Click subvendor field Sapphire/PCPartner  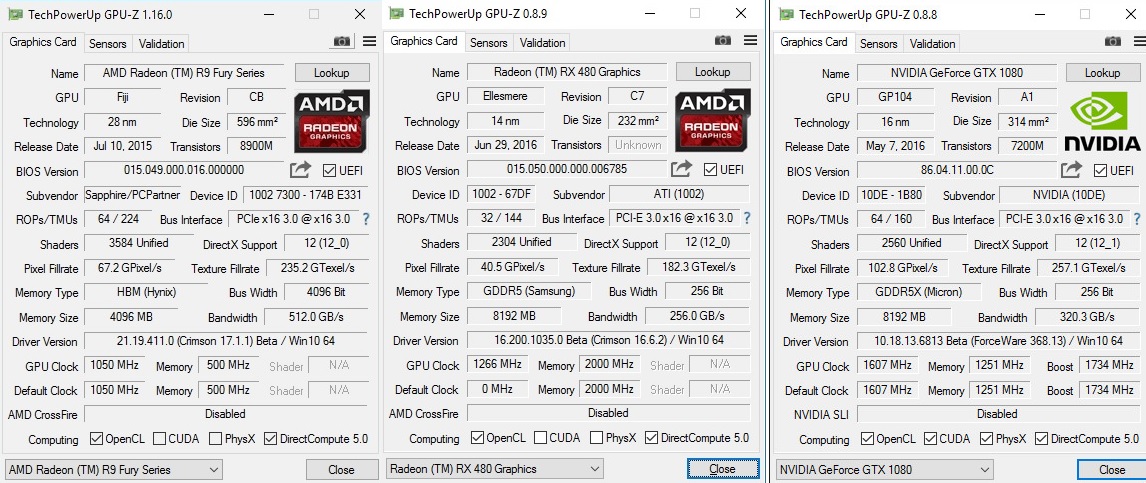coord(132,195)
